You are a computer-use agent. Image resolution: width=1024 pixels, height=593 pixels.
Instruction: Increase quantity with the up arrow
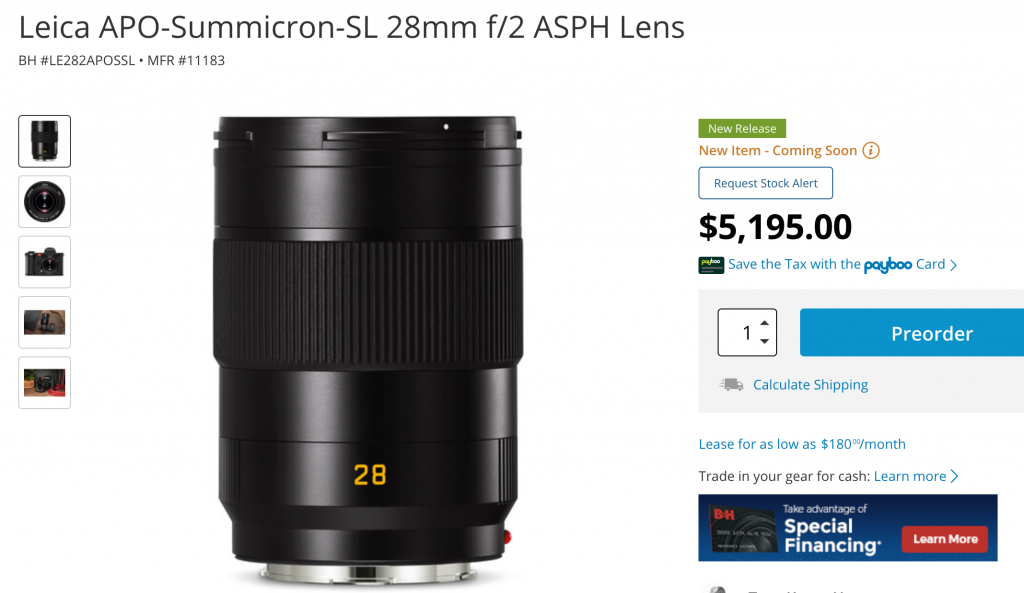765,323
